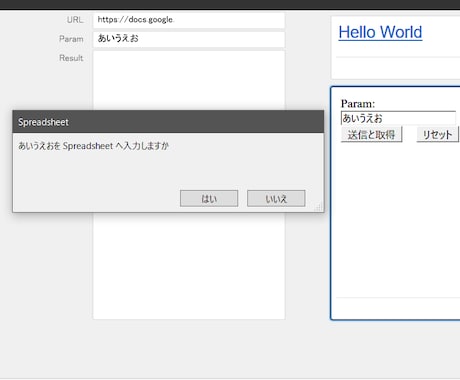The width and height of the screenshot is (460, 380).
Task: Focus the left Param field with あいうえお
Action: point(189,39)
